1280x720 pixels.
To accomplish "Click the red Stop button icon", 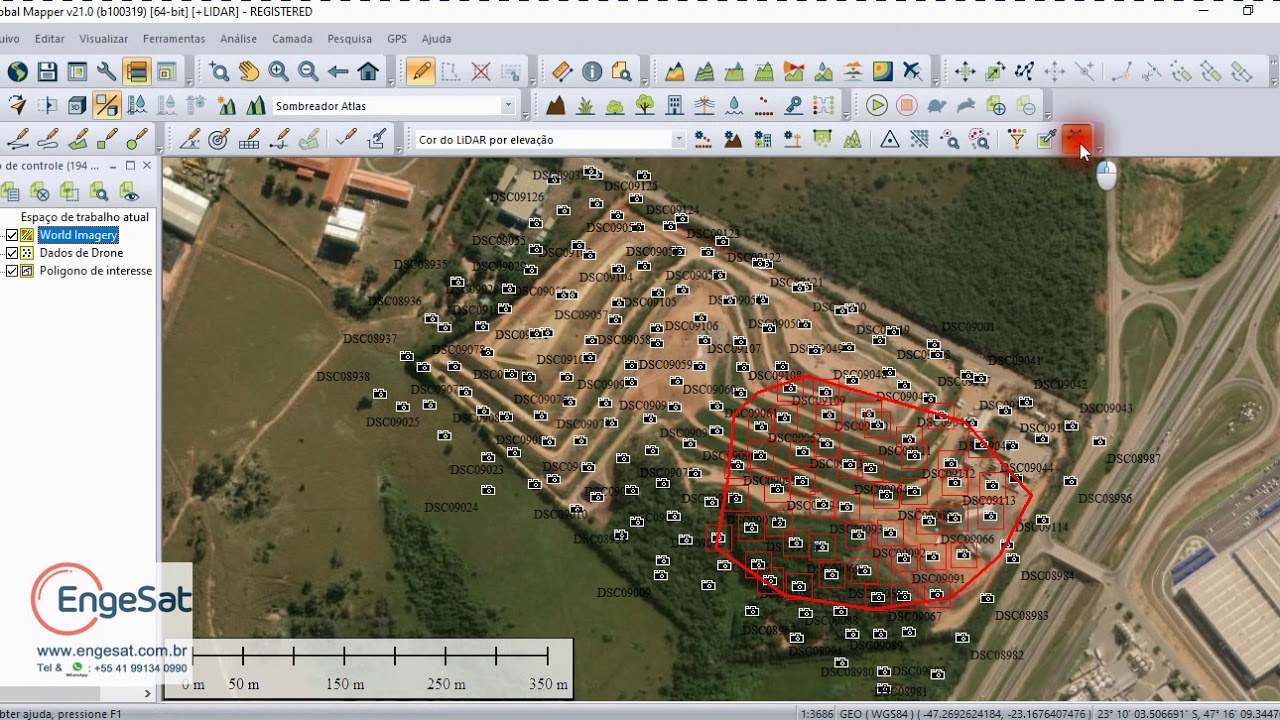I will pos(907,105).
